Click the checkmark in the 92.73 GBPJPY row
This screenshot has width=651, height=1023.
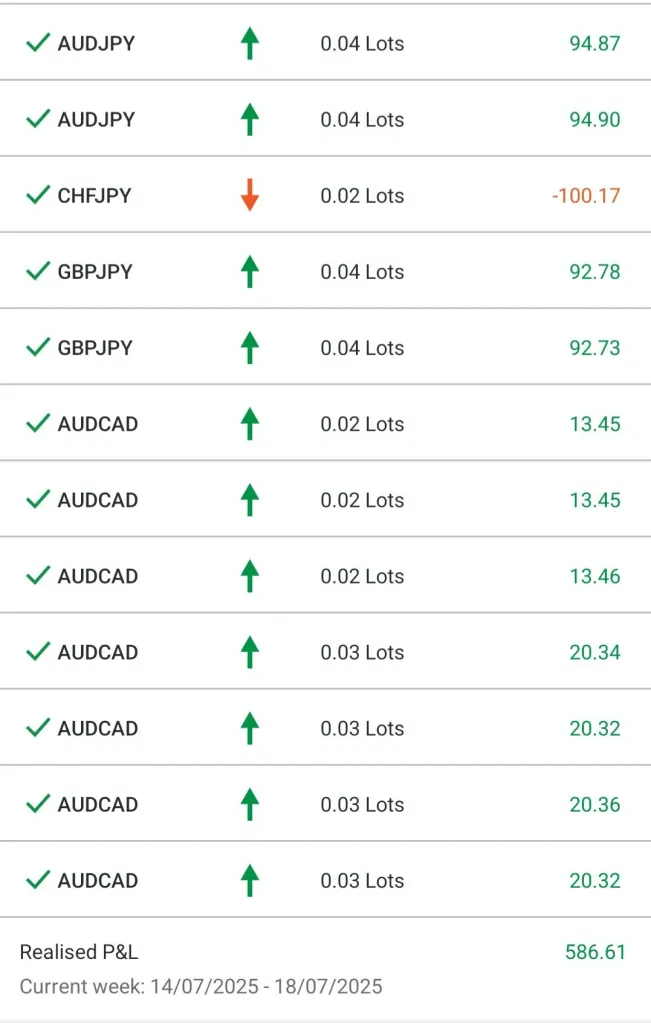tap(38, 347)
